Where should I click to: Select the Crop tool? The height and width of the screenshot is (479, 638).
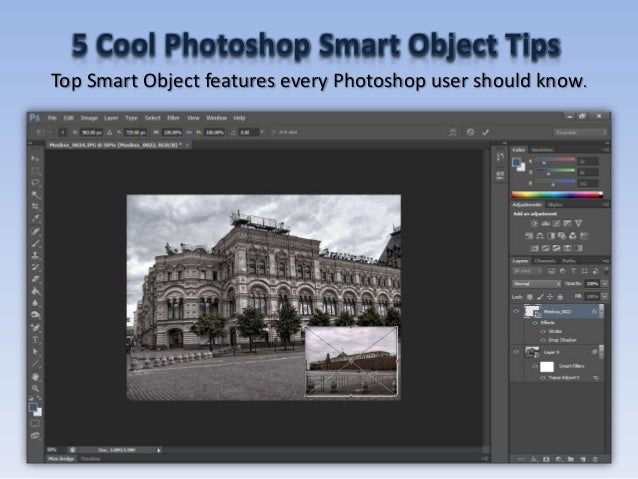tap(35, 206)
